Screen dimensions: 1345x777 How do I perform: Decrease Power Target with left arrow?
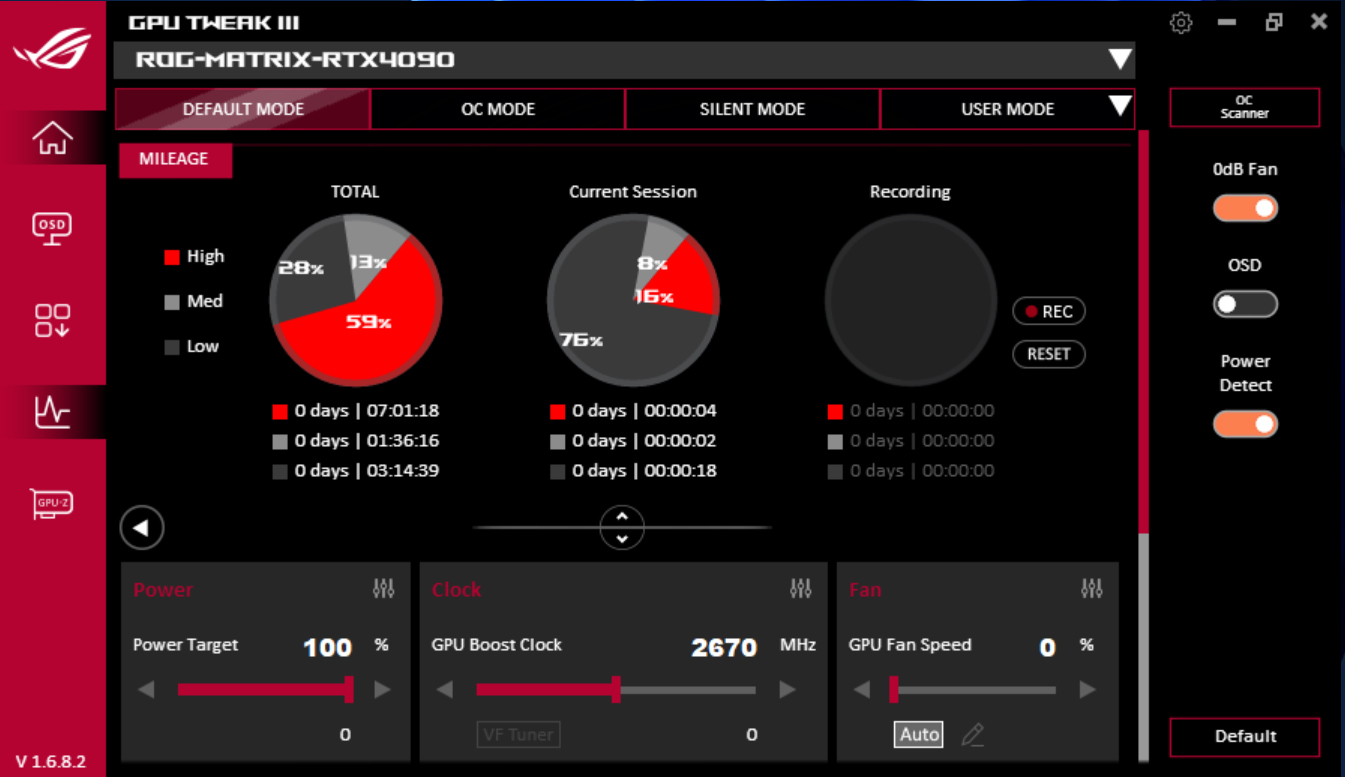click(146, 689)
